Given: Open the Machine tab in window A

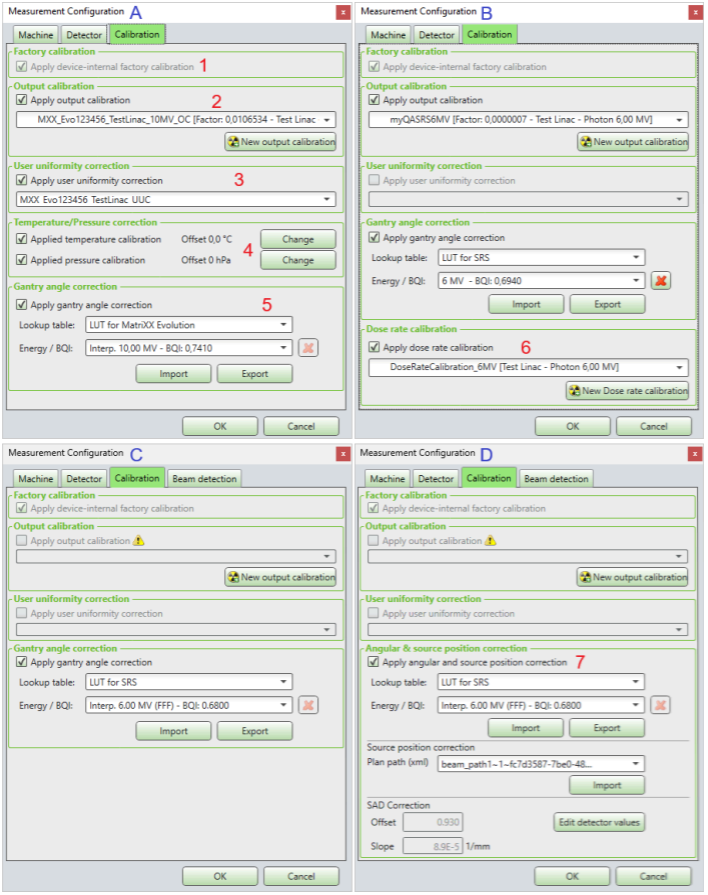Looking at the screenshot, I should pos(36,35).
